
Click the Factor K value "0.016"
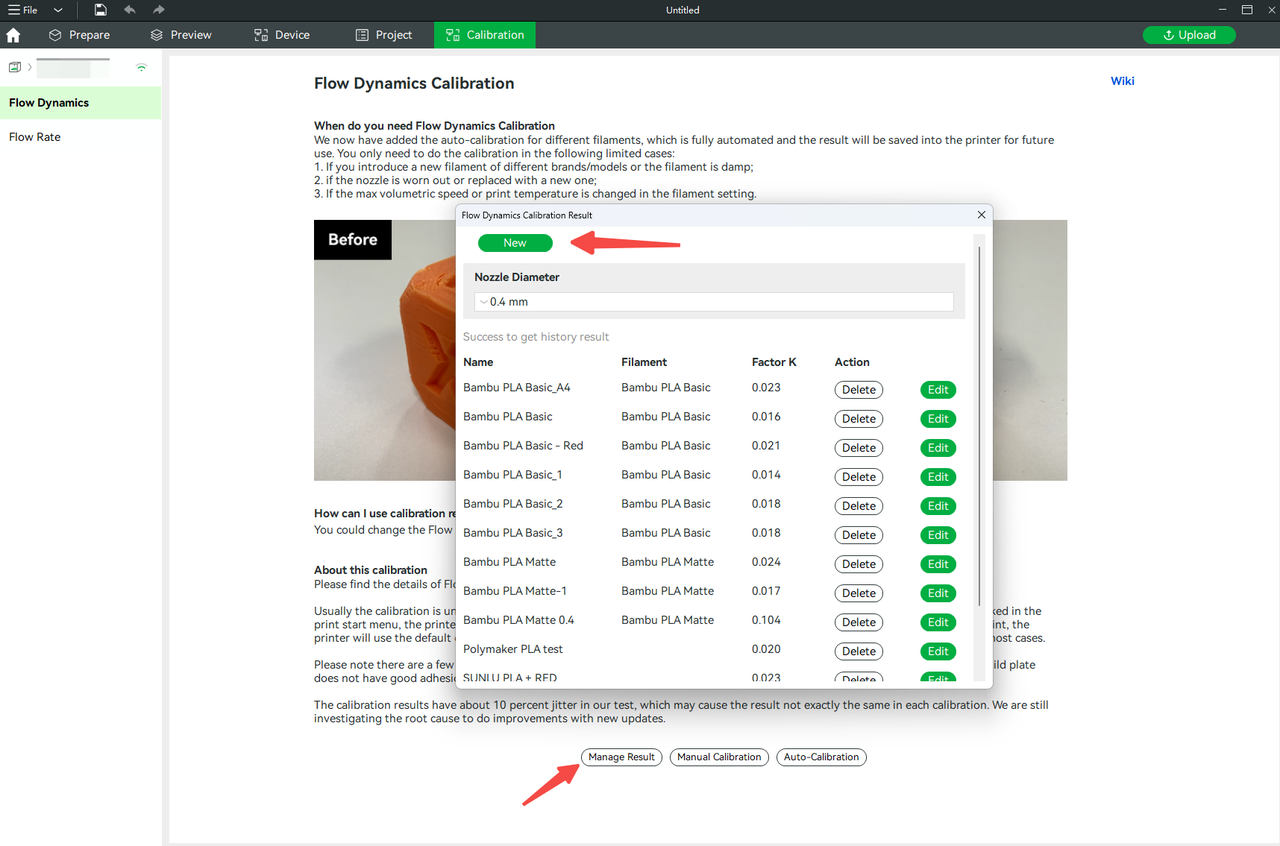click(x=766, y=416)
